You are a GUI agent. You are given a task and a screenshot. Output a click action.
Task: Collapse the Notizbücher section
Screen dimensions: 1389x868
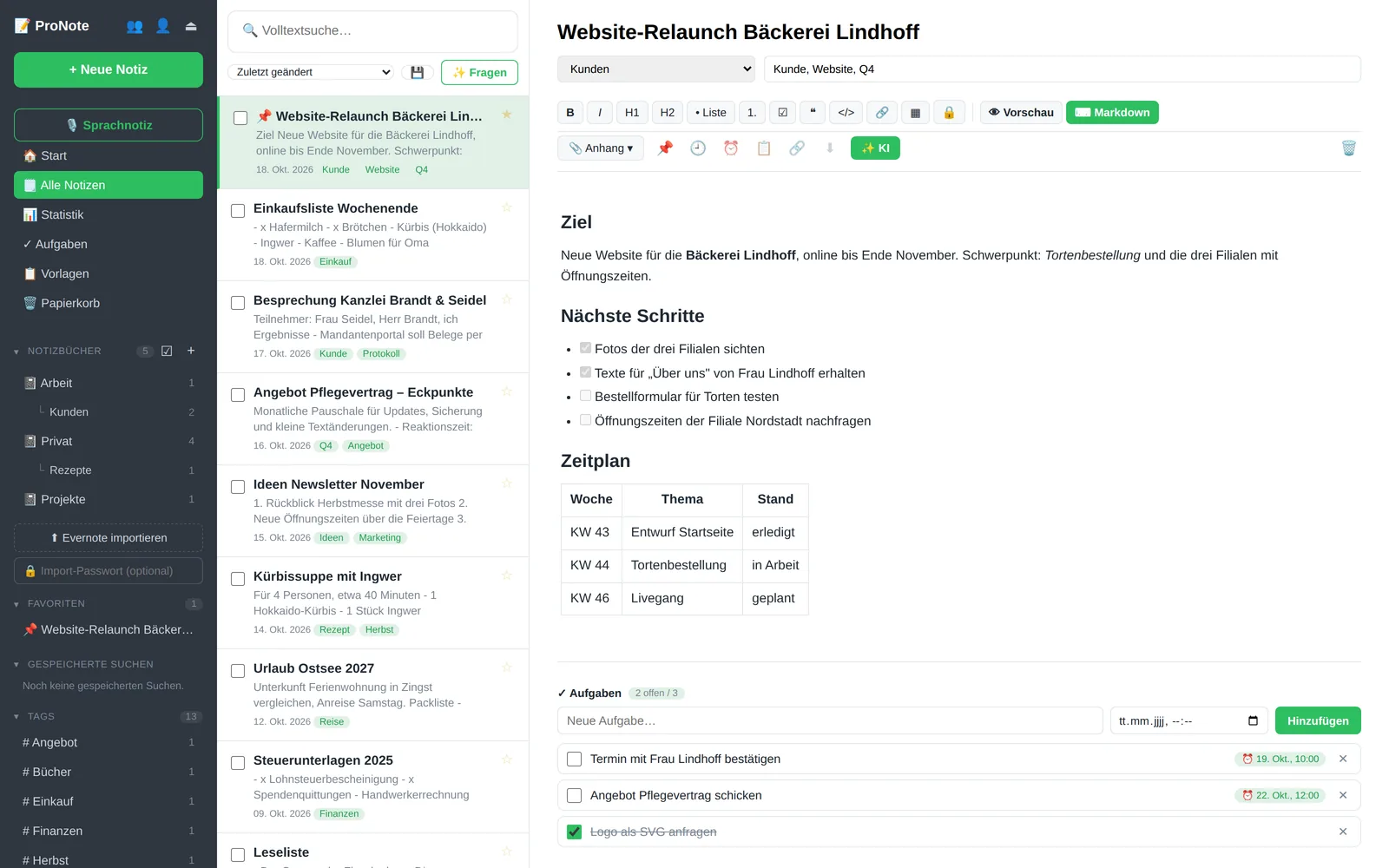(x=16, y=352)
